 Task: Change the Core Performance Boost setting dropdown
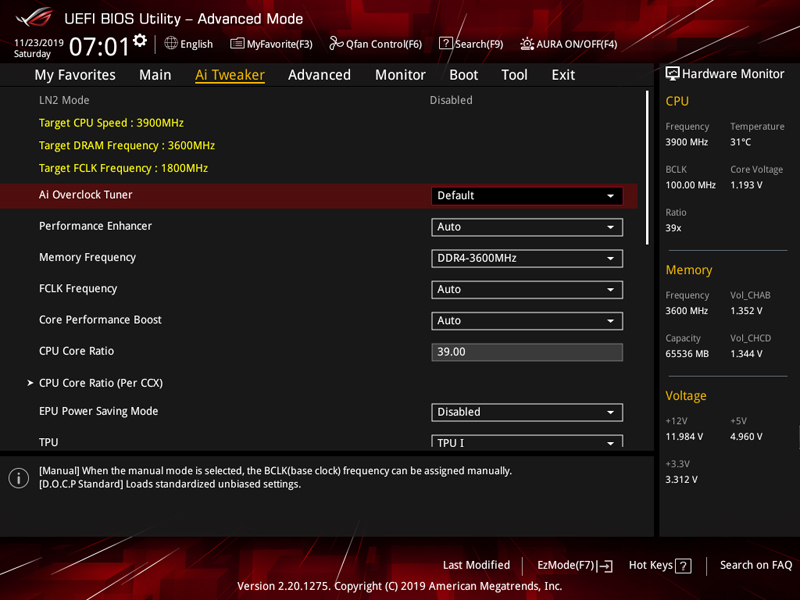coord(527,321)
